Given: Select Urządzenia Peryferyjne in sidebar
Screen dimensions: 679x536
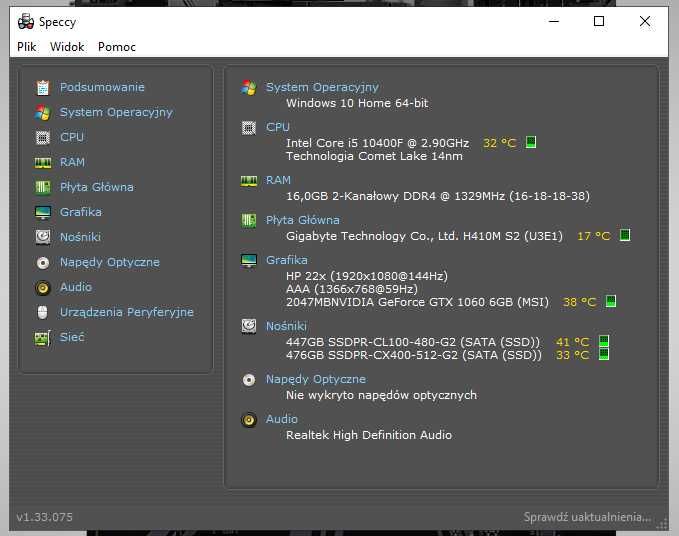Looking at the screenshot, I should tap(127, 312).
